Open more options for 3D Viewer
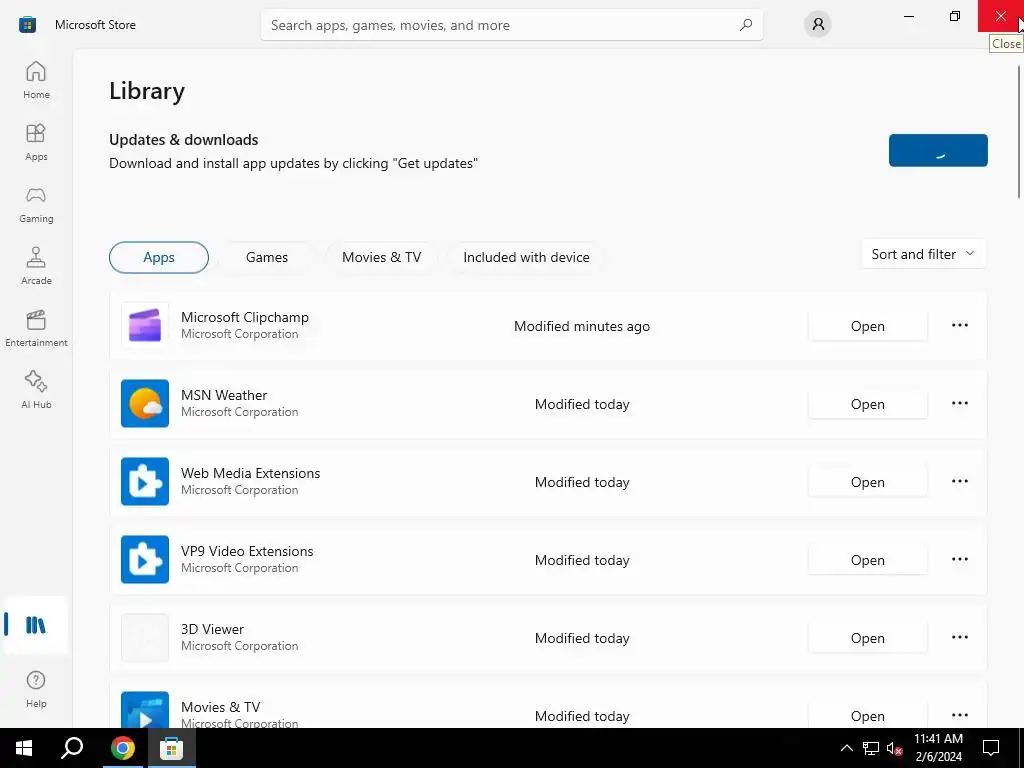This screenshot has width=1024, height=768. click(x=959, y=637)
